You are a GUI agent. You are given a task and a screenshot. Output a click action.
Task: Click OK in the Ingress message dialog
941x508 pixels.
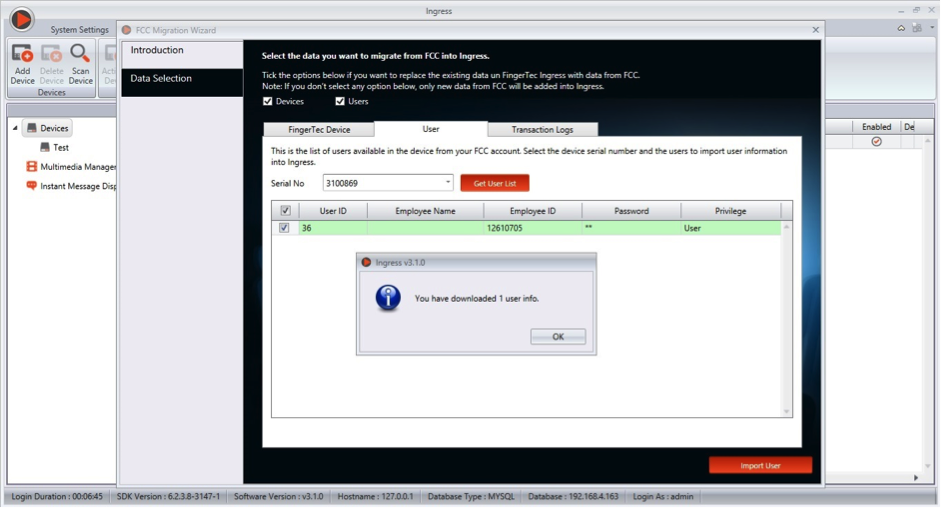(x=558, y=336)
